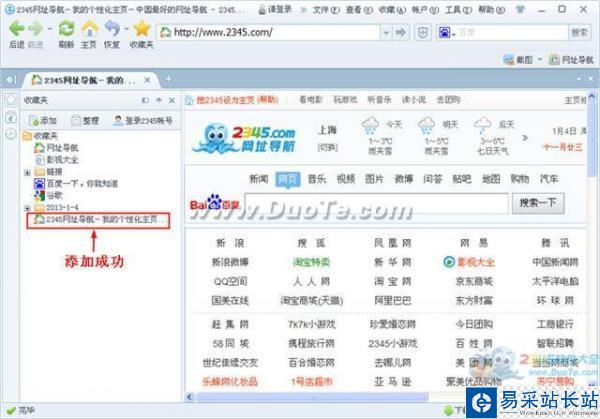Click the shield security icon
The image size is (600, 419).
(x=423, y=33)
